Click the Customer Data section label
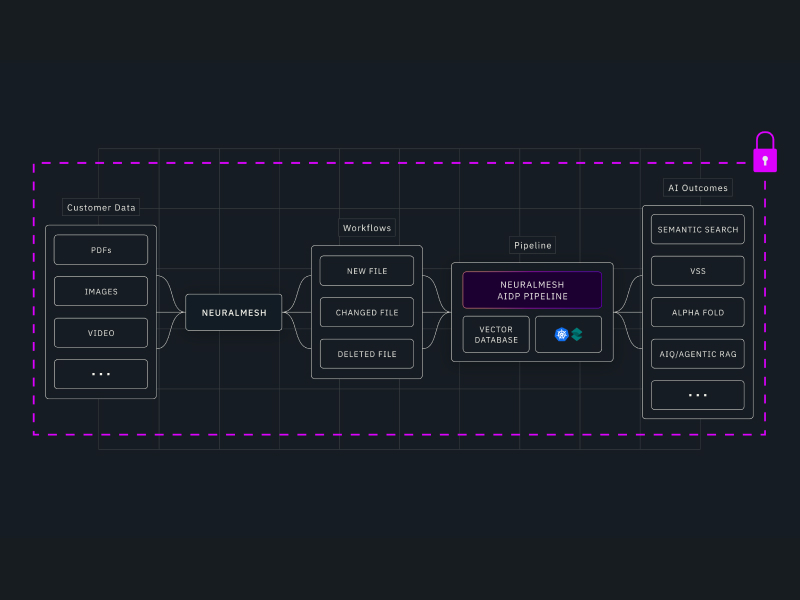 point(101,208)
